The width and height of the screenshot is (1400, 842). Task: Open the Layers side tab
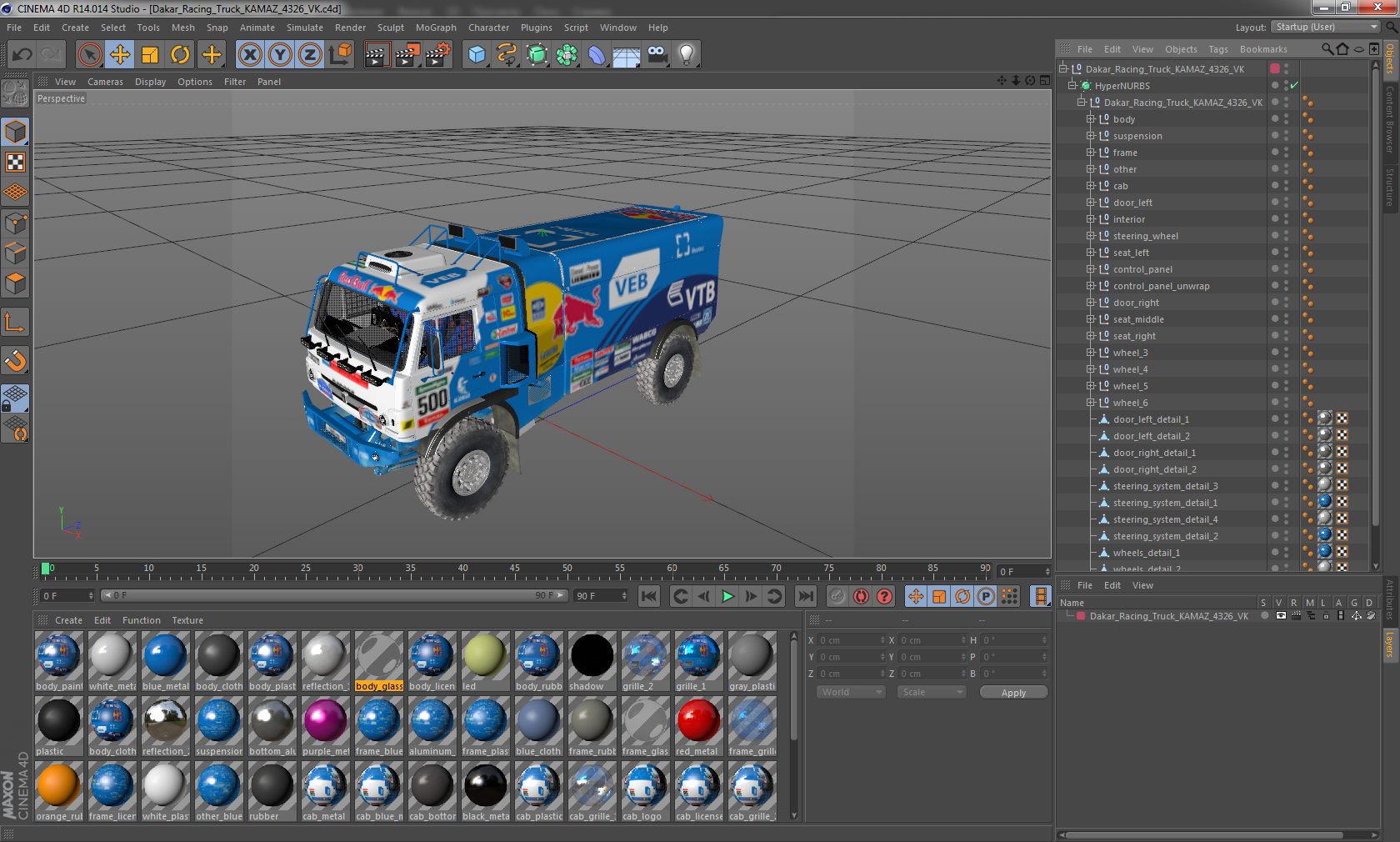pos(1390,644)
